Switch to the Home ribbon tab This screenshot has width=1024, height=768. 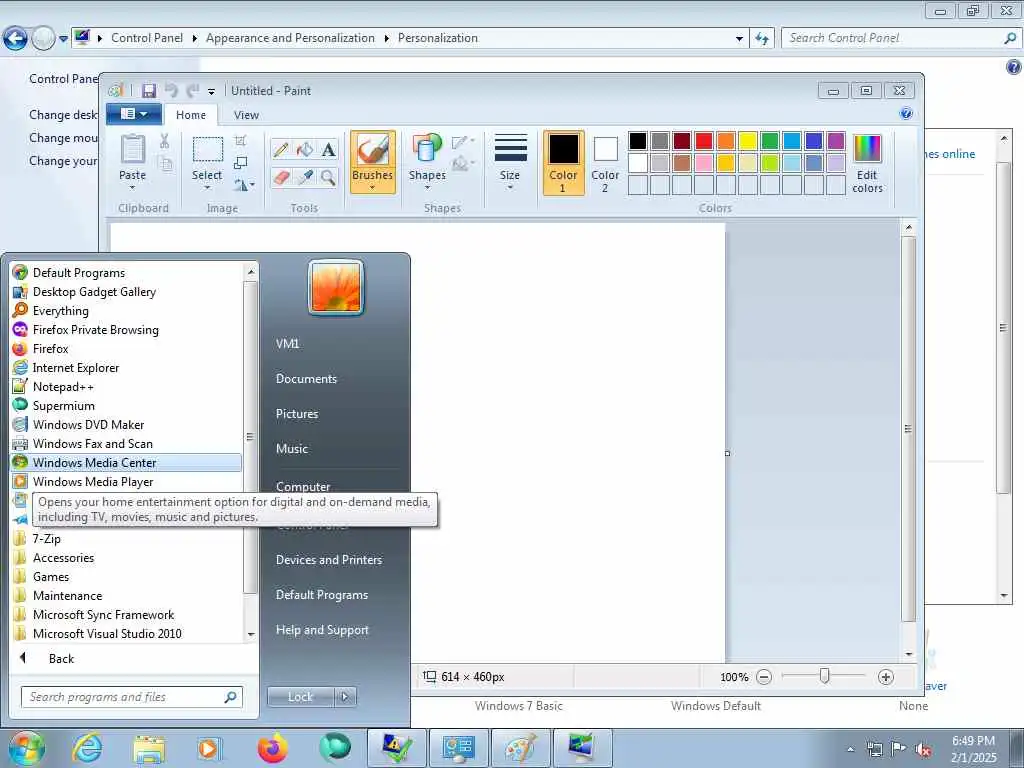(x=191, y=115)
